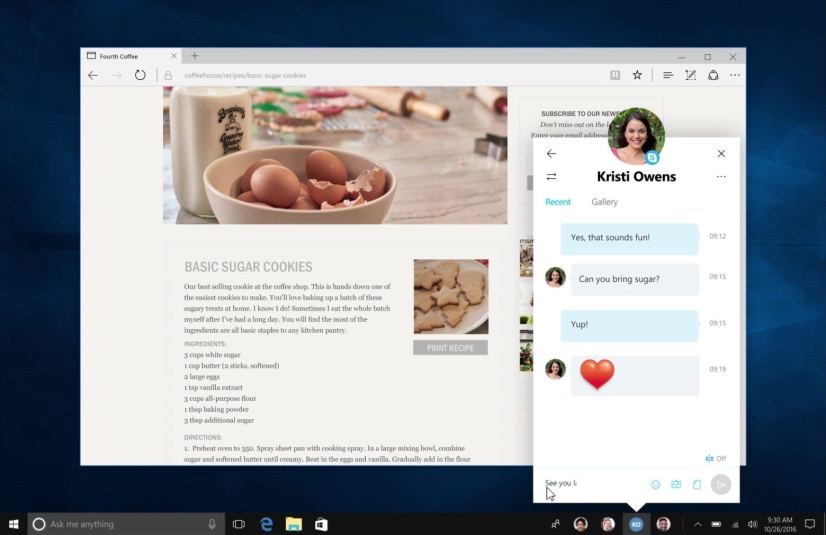
Task: Click the Cortana 'Ask me anything' search box
Action: pyautogui.click(x=126, y=524)
